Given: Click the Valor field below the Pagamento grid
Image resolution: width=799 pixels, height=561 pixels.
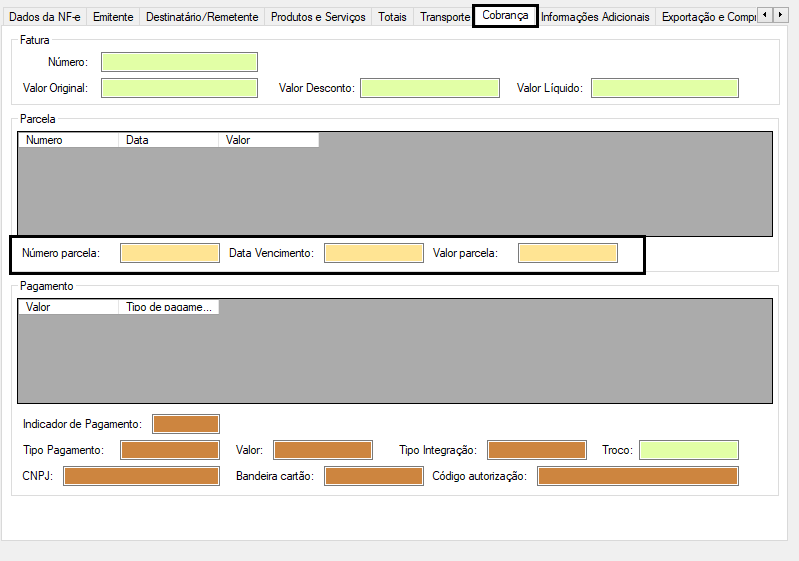Looking at the screenshot, I should click(x=323, y=450).
